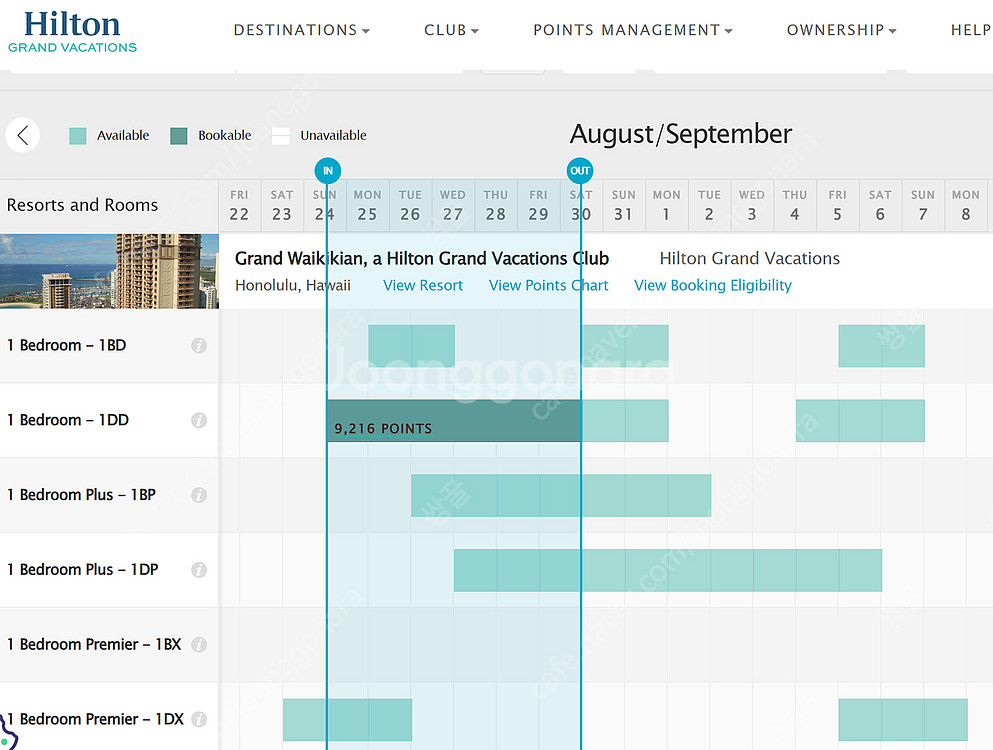Select date Thu 4 in calendar header
Image resolution: width=993 pixels, height=750 pixels.
tap(795, 205)
